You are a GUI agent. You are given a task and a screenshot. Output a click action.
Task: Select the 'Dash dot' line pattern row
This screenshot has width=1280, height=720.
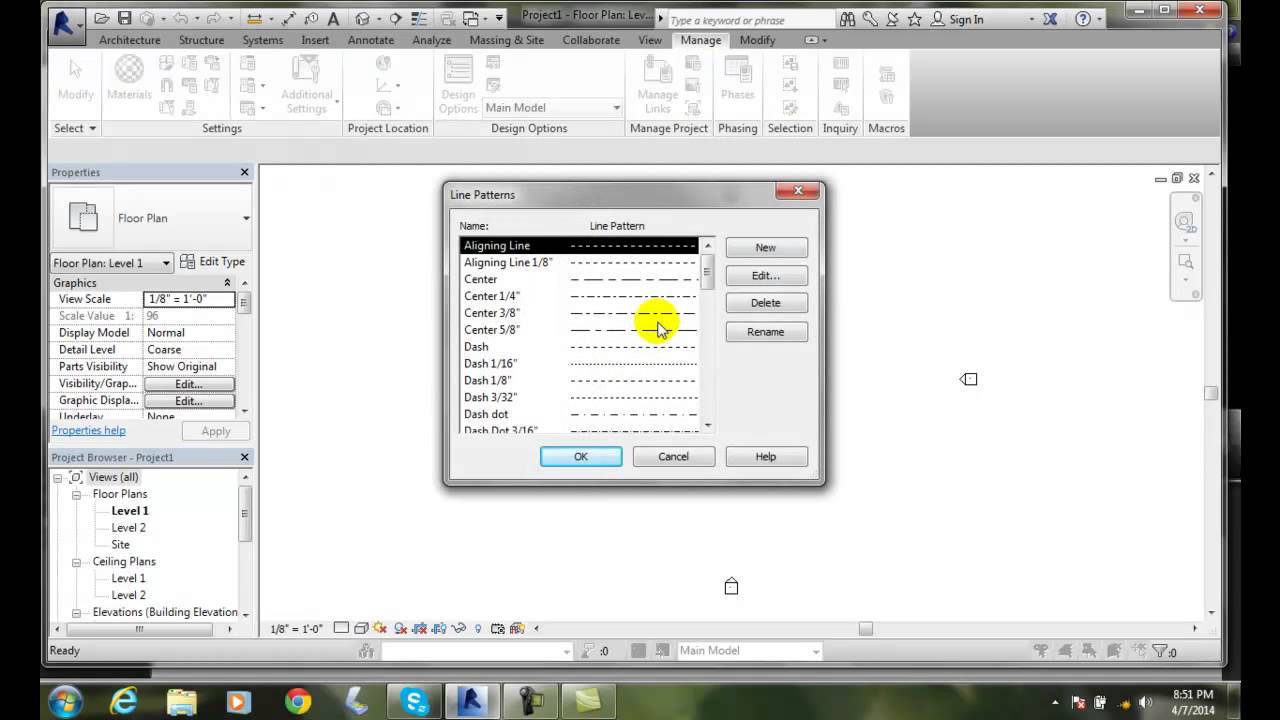point(579,414)
